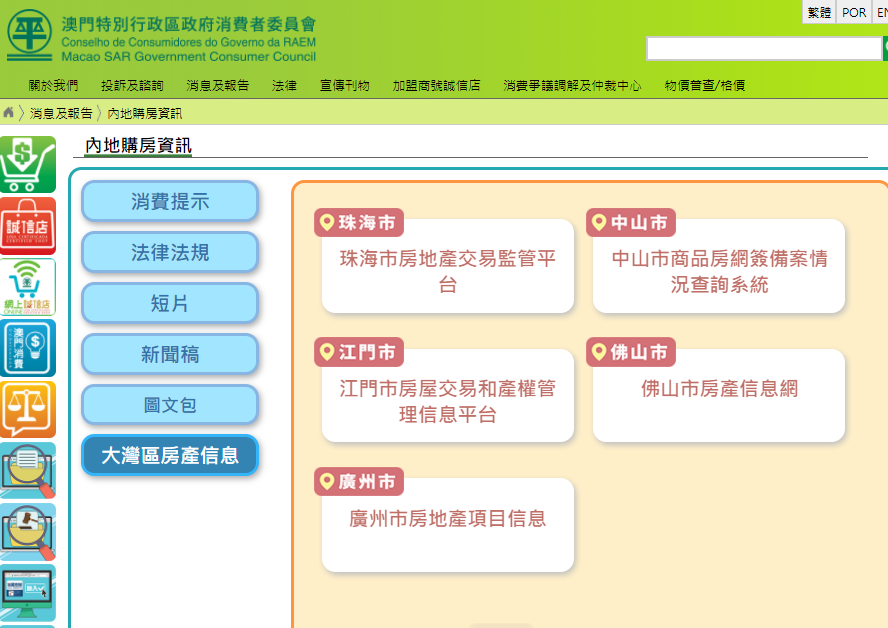Open 佛山市房產信息網 link

[719, 389]
